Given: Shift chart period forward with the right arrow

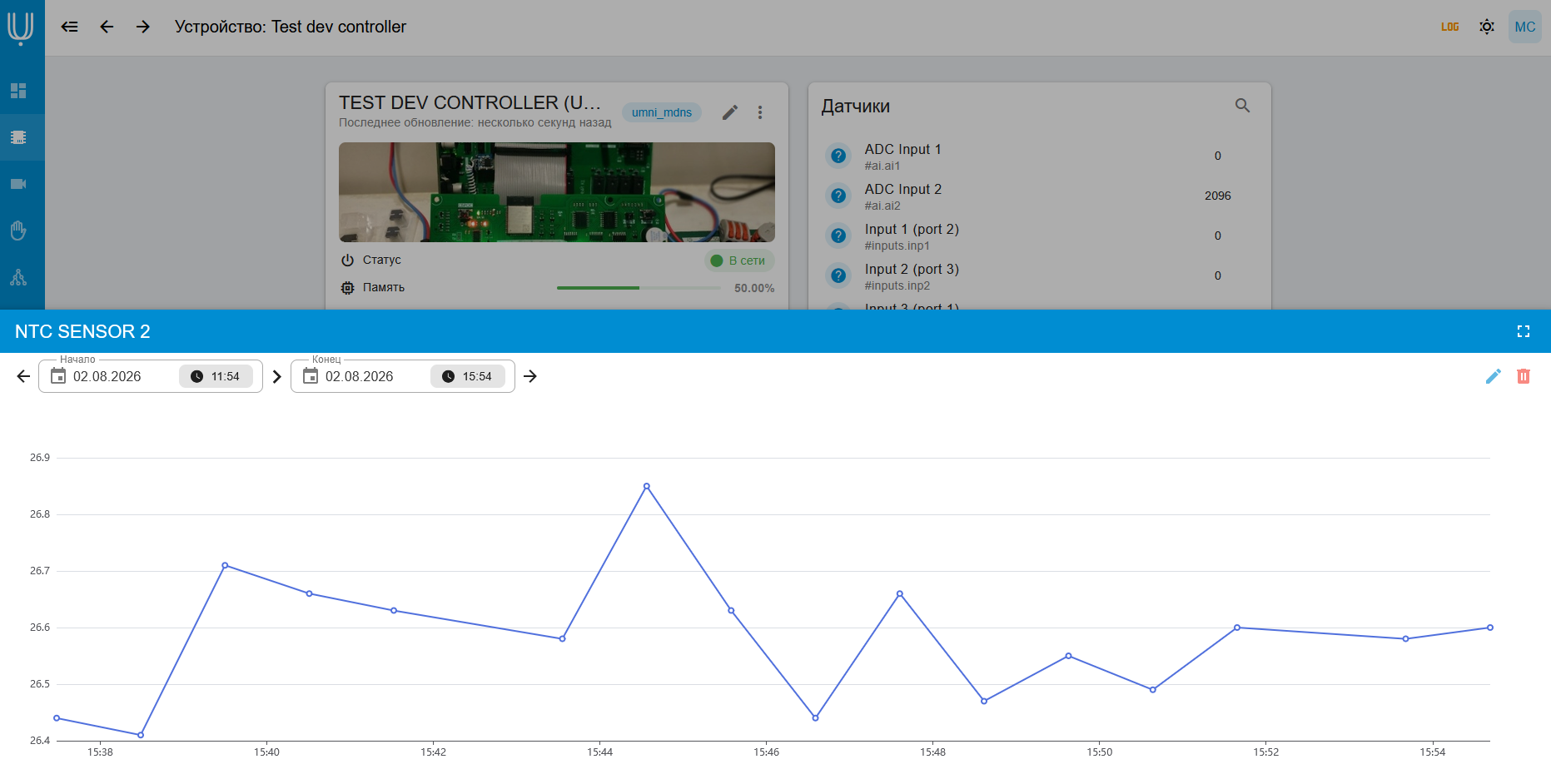Looking at the screenshot, I should (530, 376).
